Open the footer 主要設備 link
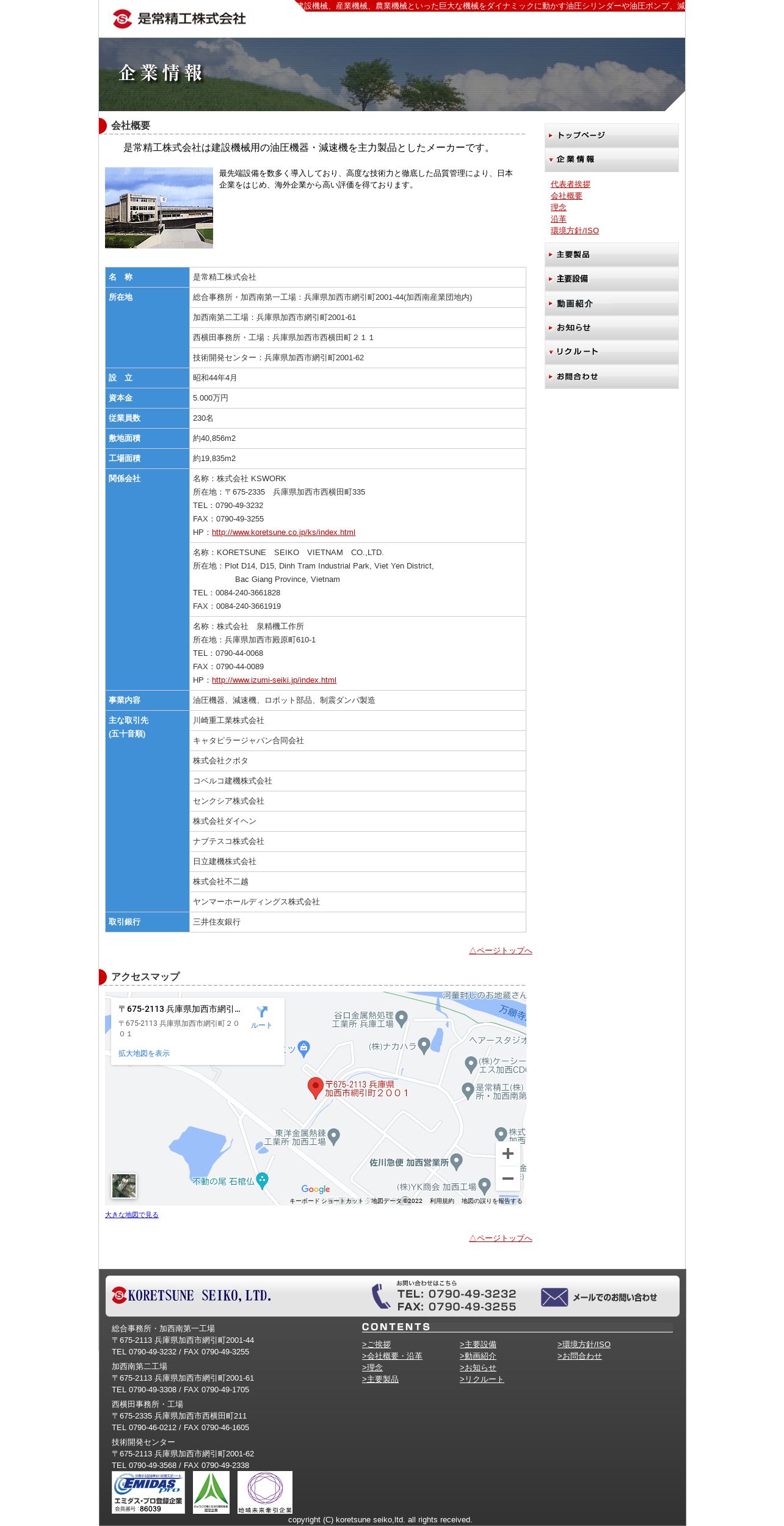 pos(478,1344)
